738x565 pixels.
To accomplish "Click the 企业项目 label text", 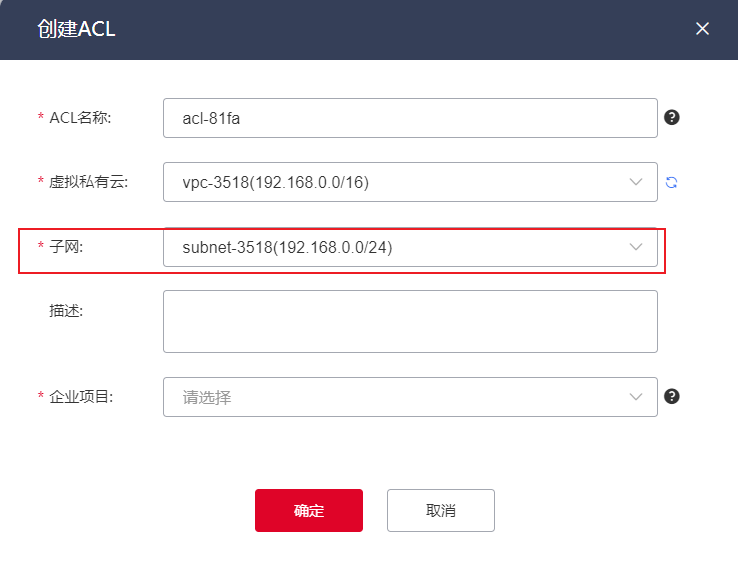I will coord(82,397).
